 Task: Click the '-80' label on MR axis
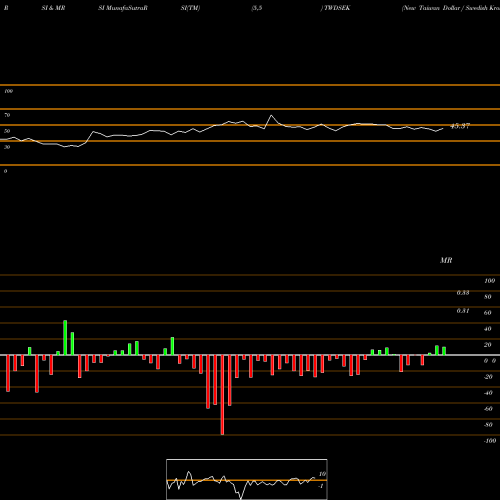(x=488, y=425)
